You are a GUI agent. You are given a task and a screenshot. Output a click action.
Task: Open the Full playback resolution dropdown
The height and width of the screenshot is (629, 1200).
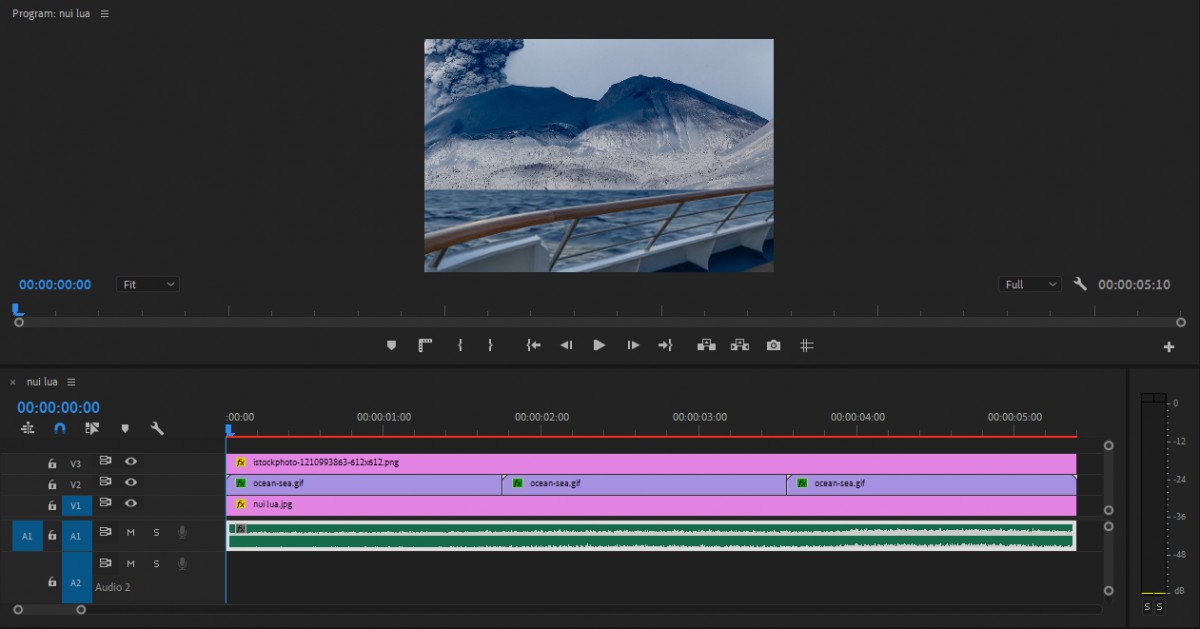[1030, 285]
